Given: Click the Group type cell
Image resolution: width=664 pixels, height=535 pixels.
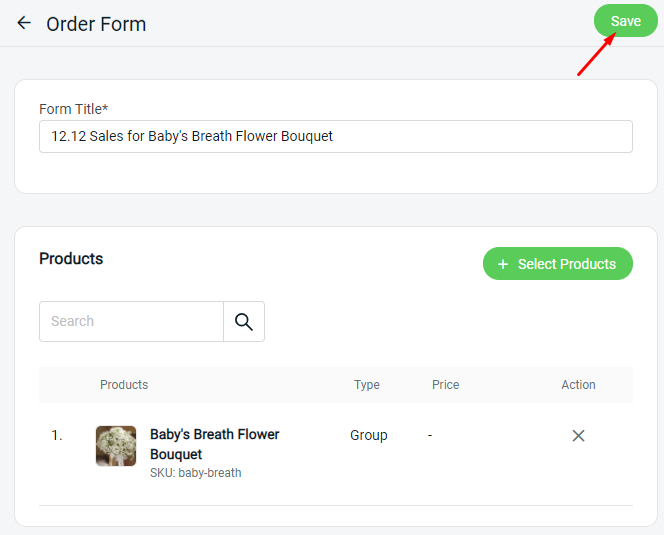Looking at the screenshot, I should click(x=369, y=435).
